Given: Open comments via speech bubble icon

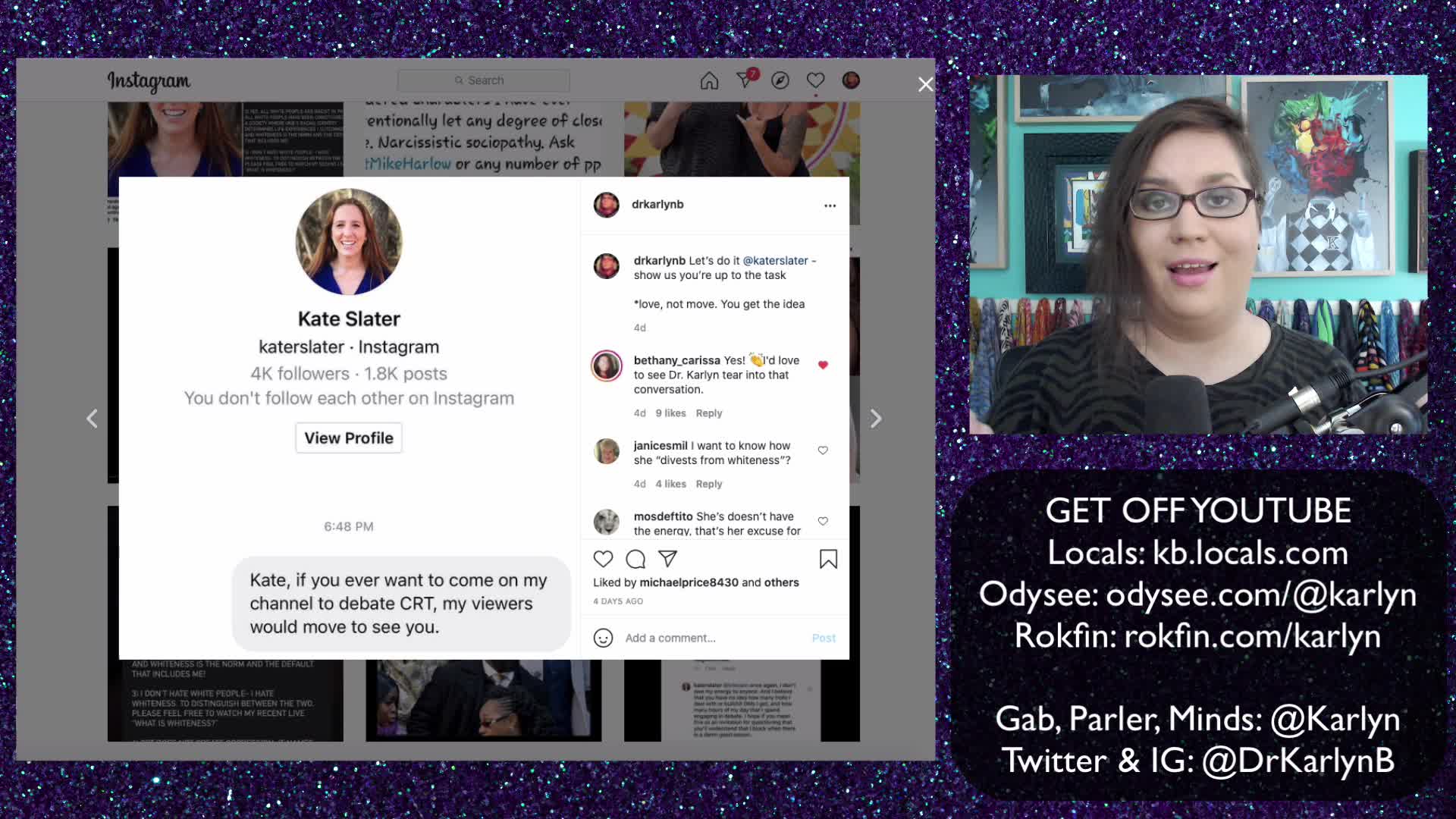Looking at the screenshot, I should tap(635, 559).
